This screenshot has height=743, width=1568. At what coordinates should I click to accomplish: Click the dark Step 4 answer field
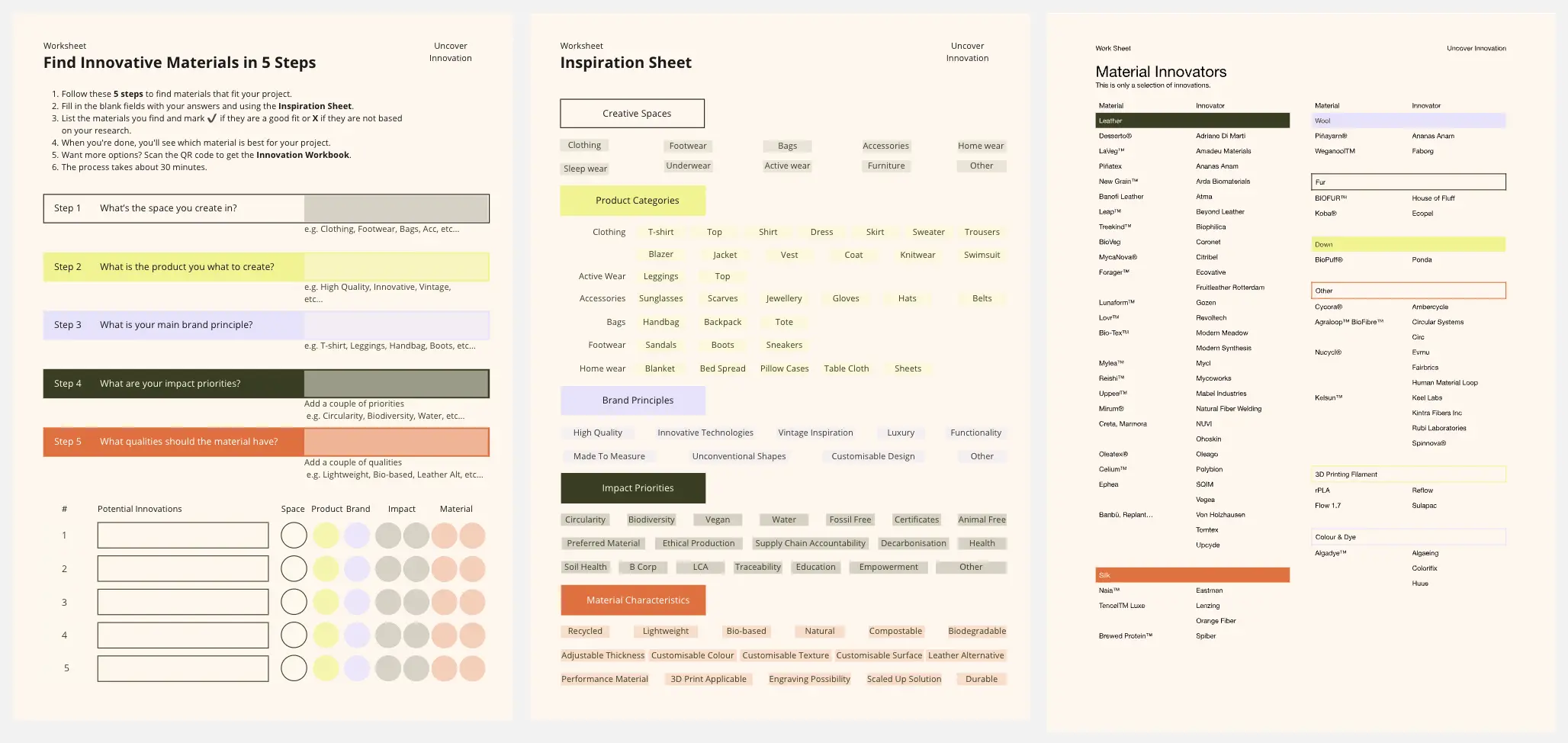396,384
